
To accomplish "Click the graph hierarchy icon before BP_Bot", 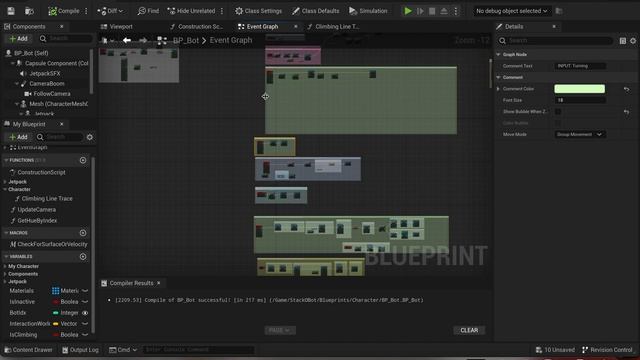I will point(162,40).
